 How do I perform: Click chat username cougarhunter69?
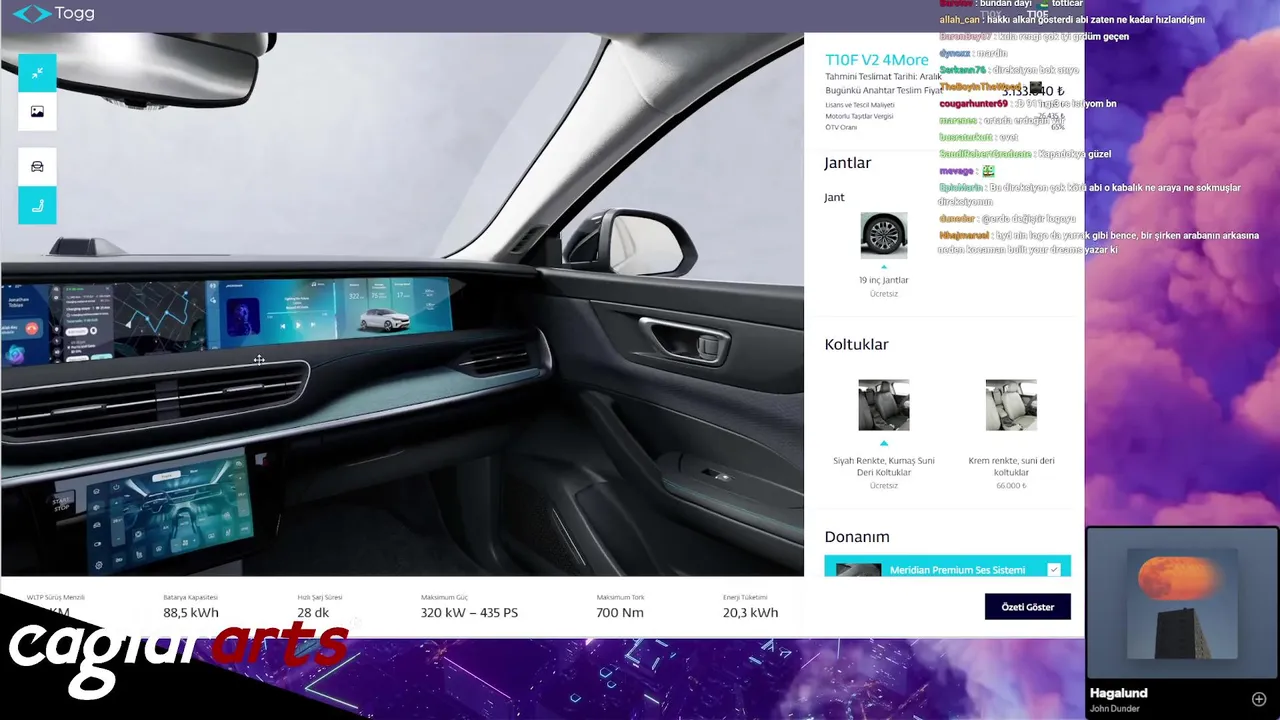tap(973, 104)
